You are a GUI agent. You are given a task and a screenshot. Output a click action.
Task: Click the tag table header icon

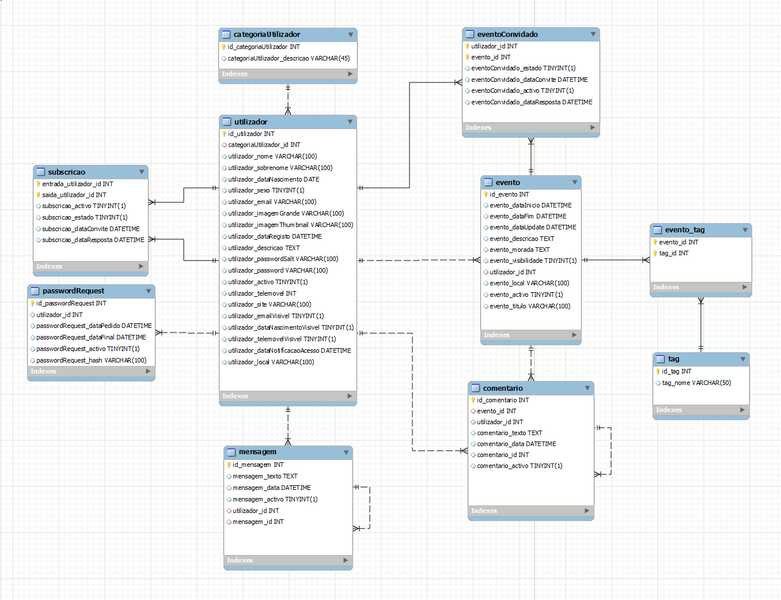pos(660,358)
